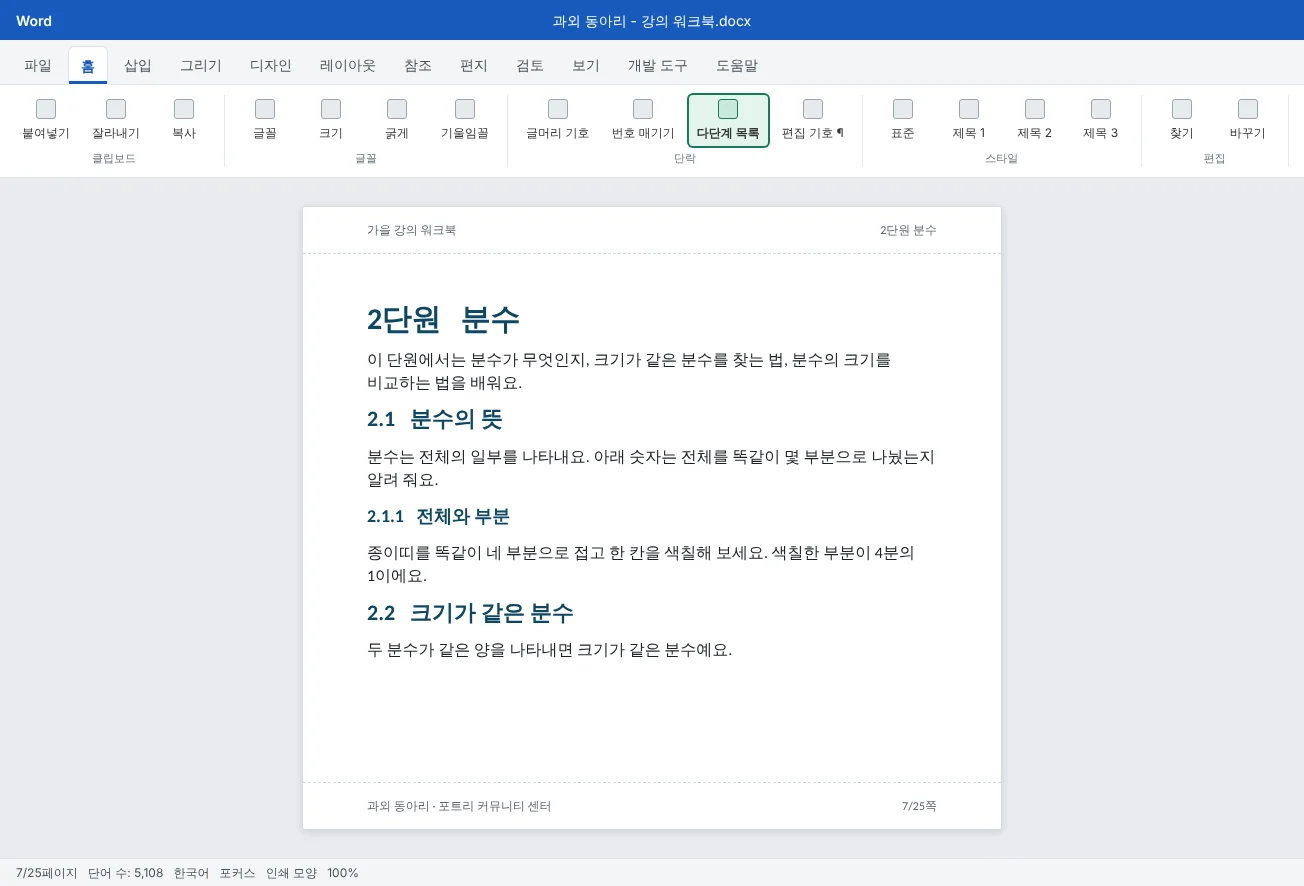Open the 글꼴 font tool in the ribbon

(265, 120)
